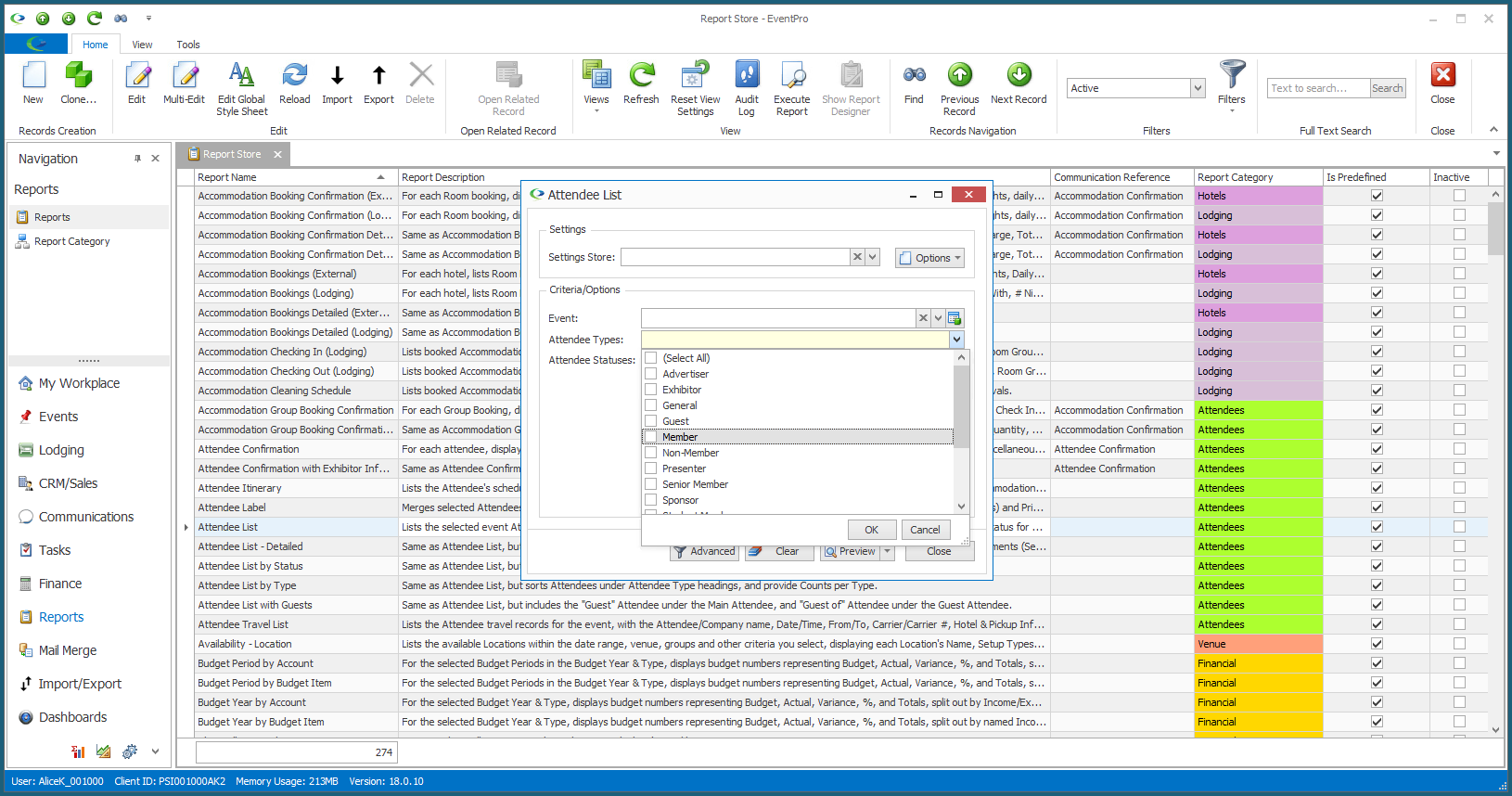The width and height of the screenshot is (1512, 796).
Task: Check the Exhibitor attendee type
Action: point(651,390)
